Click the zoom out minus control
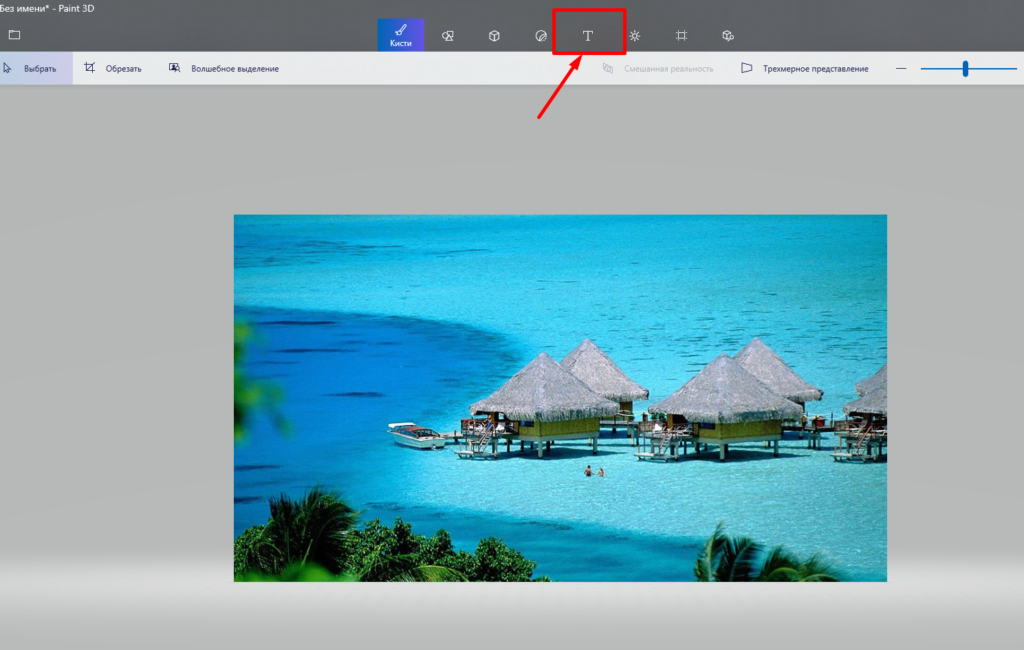The height and width of the screenshot is (650, 1024). (x=901, y=68)
